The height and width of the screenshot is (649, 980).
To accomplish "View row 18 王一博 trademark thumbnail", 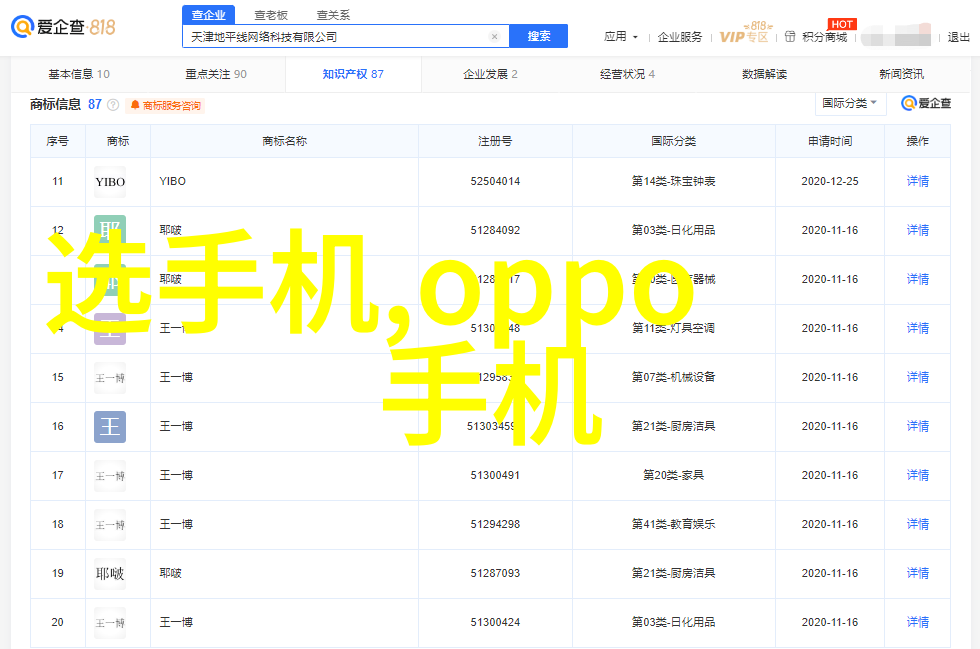I will (x=110, y=525).
